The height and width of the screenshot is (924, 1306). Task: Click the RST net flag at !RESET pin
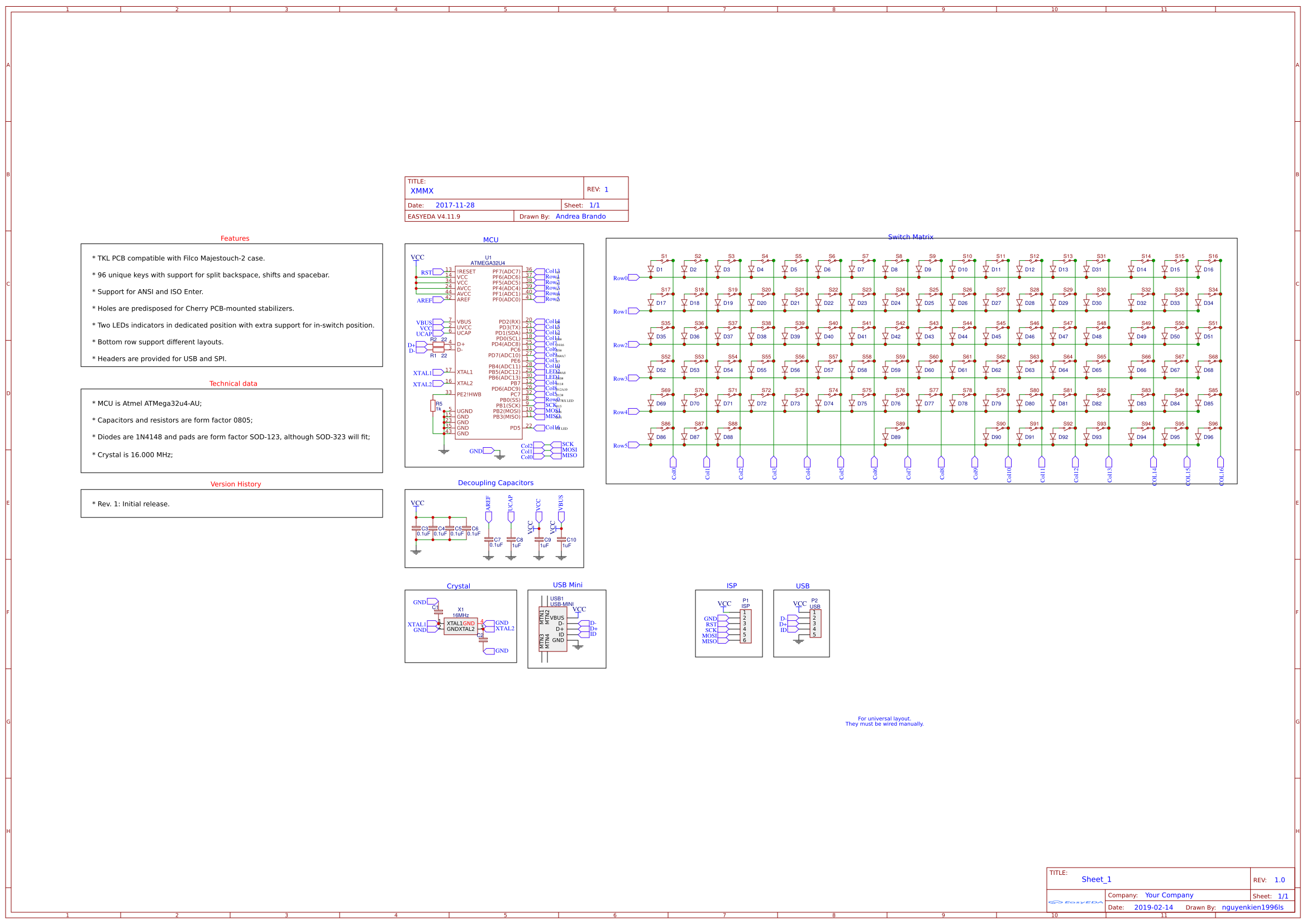tap(438, 272)
